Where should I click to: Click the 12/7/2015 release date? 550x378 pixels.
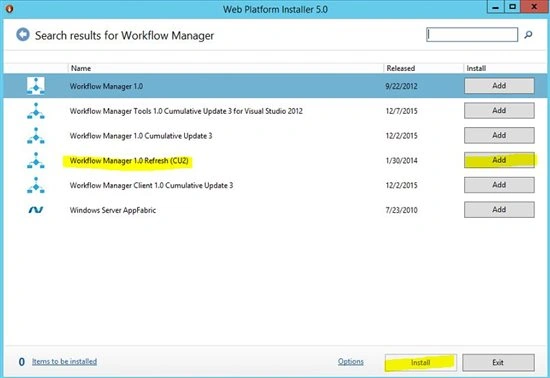pyautogui.click(x=402, y=111)
